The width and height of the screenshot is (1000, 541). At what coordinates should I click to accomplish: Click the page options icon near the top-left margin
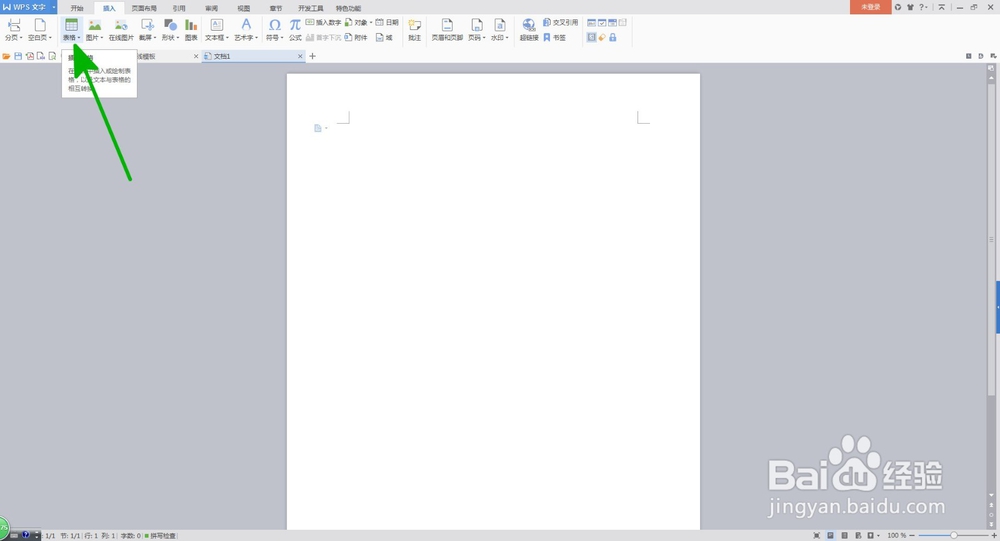tap(318, 128)
